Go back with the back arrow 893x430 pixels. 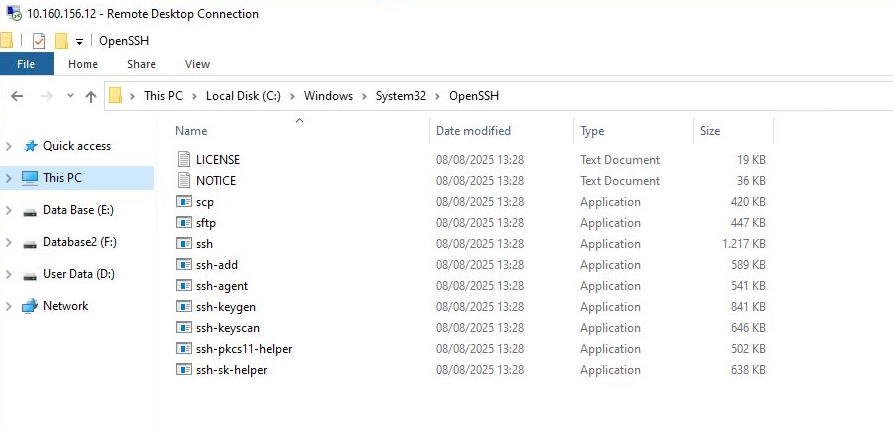tap(17, 96)
